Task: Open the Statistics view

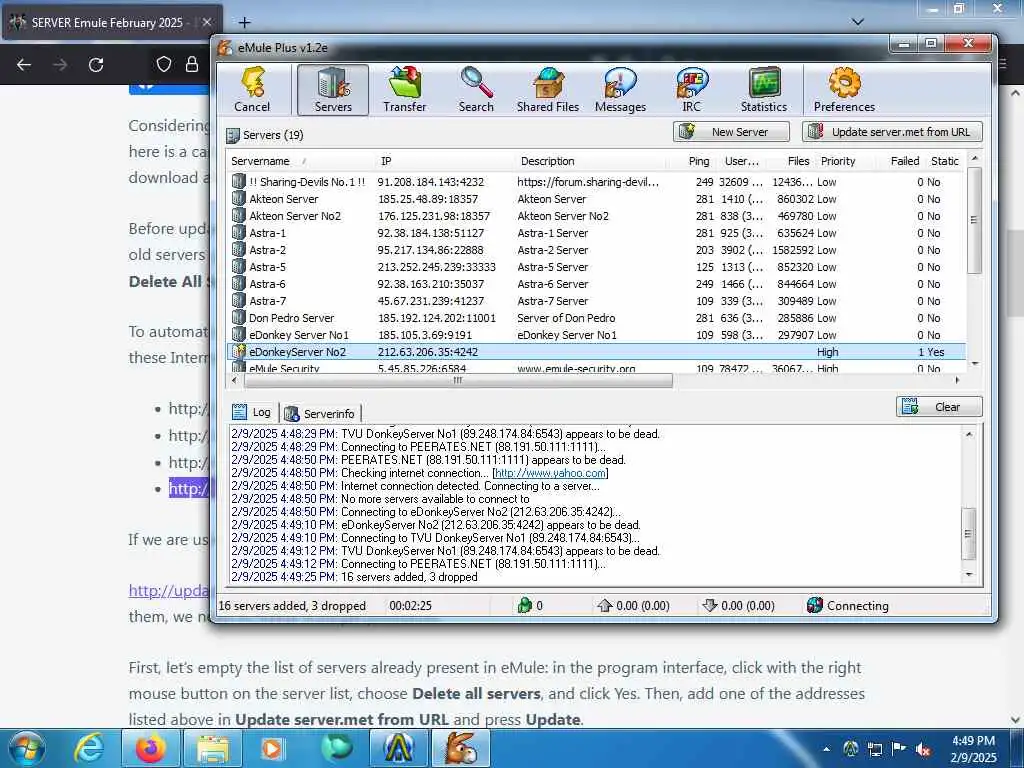Action: pos(763,90)
